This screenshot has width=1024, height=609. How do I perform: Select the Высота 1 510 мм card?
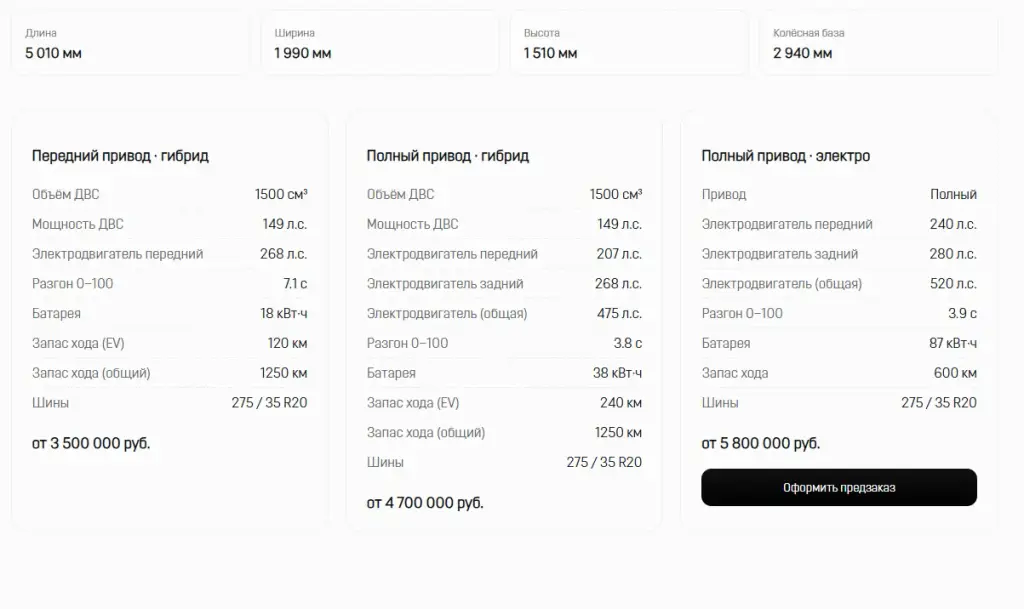pyautogui.click(x=629, y=44)
